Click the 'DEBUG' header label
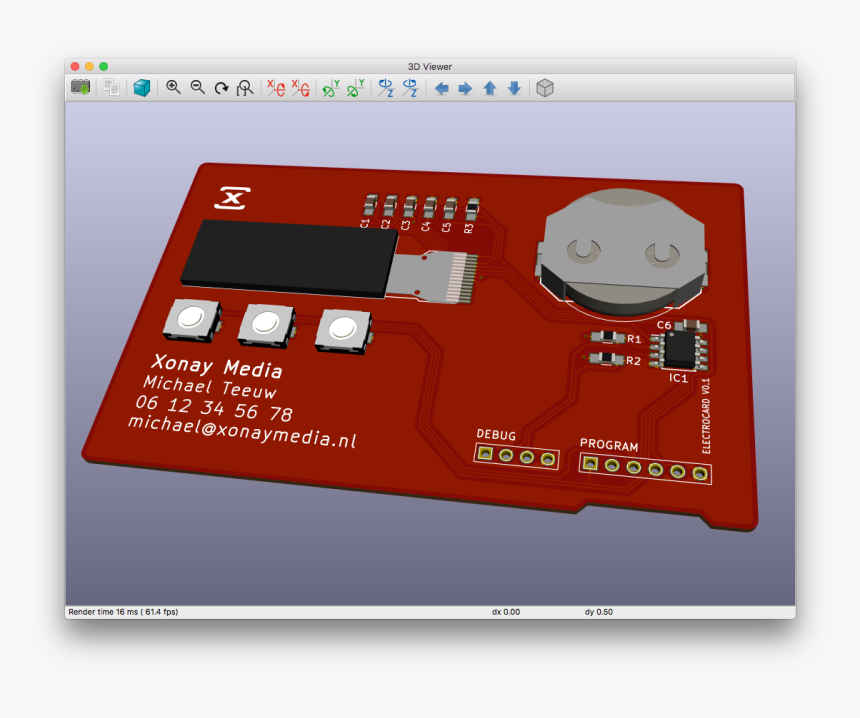The width and height of the screenshot is (860, 718). (x=496, y=435)
